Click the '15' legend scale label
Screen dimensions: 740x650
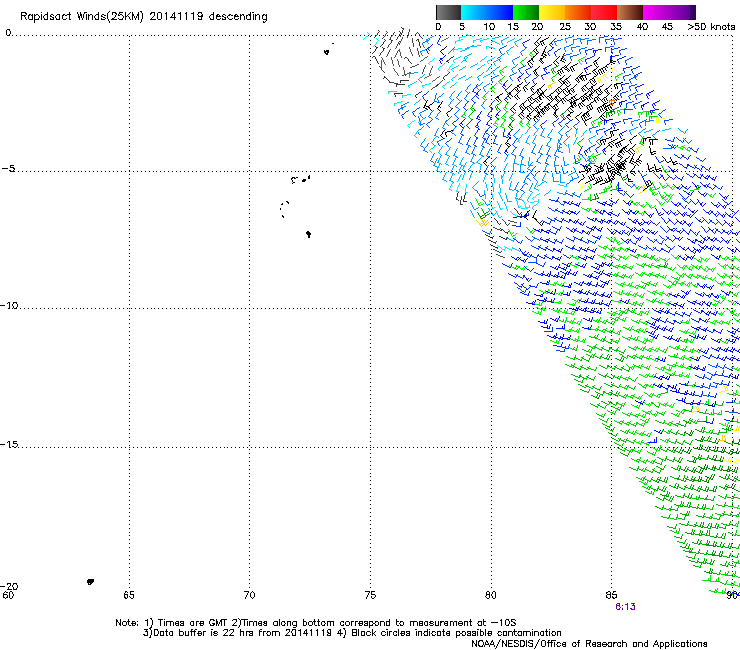click(x=513, y=27)
